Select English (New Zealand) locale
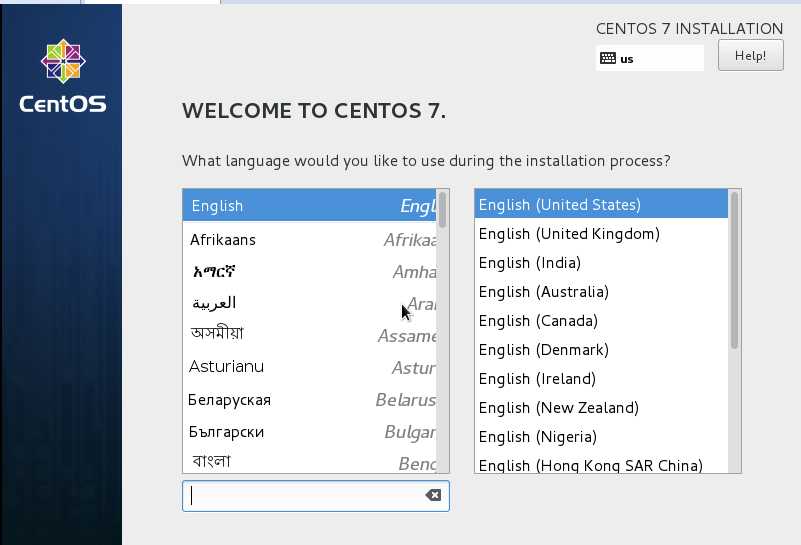 (x=601, y=408)
